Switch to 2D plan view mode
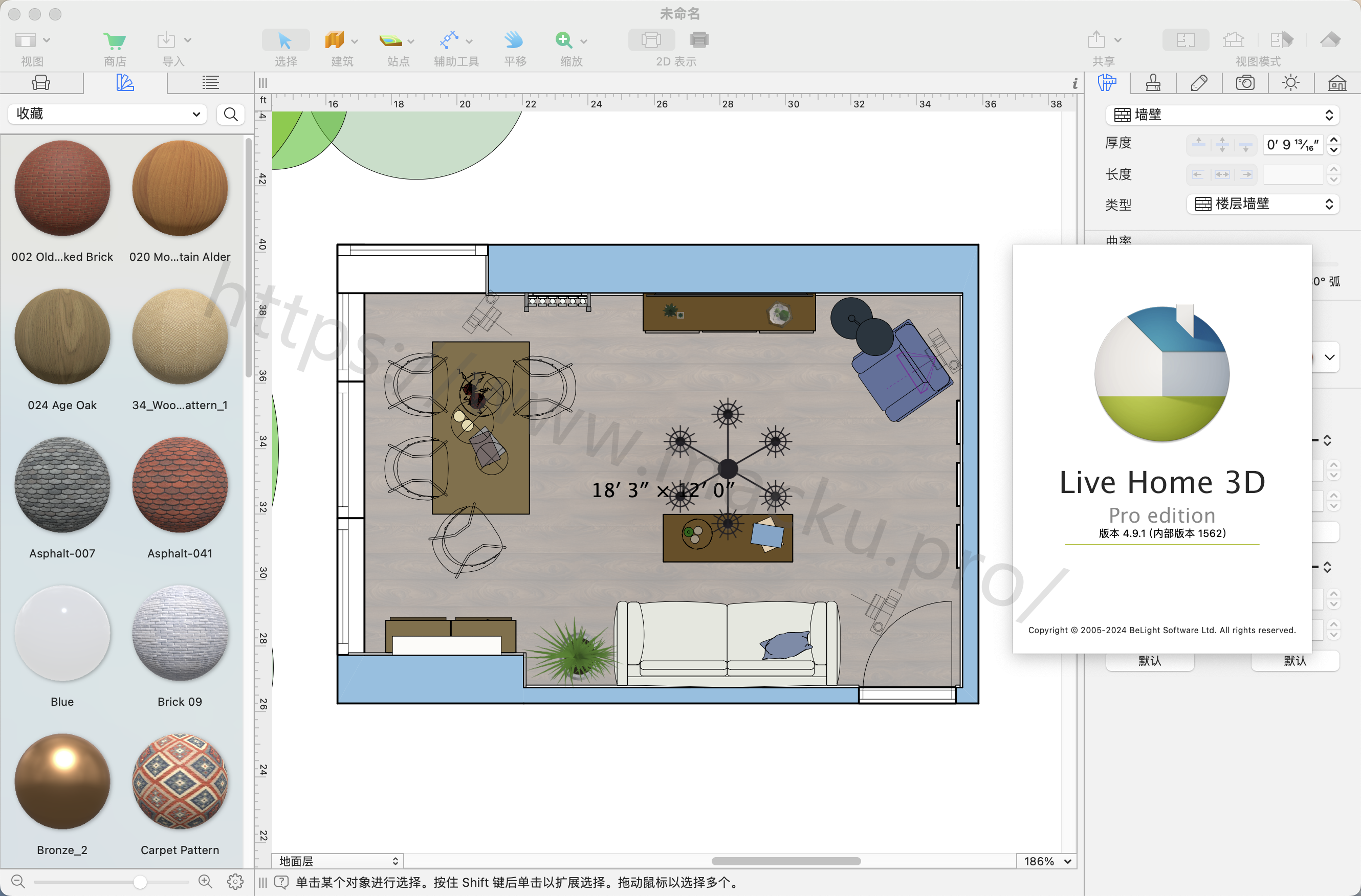Viewport: 1361px width, 896px height. (1186, 40)
